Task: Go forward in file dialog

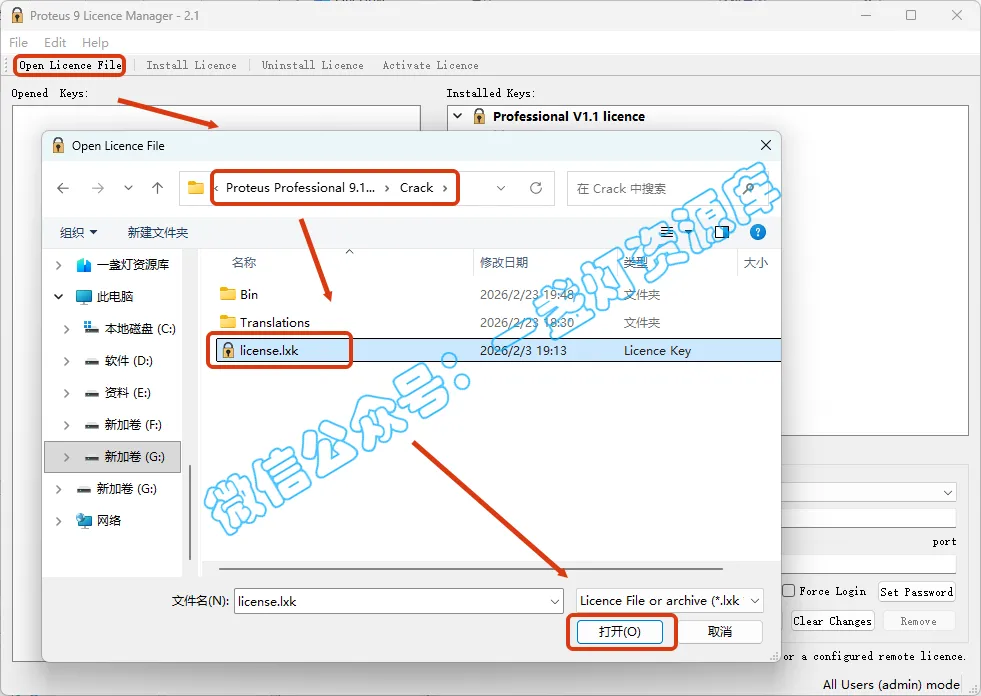Action: pos(98,188)
